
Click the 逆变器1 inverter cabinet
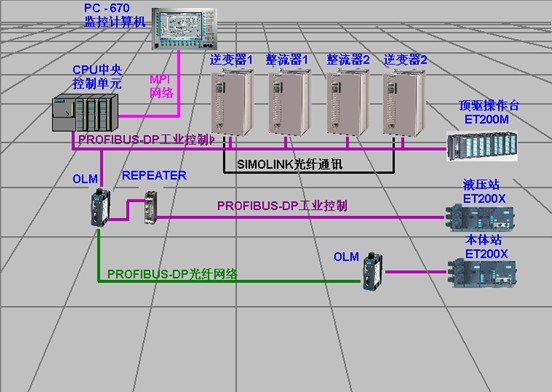pyautogui.click(x=232, y=102)
